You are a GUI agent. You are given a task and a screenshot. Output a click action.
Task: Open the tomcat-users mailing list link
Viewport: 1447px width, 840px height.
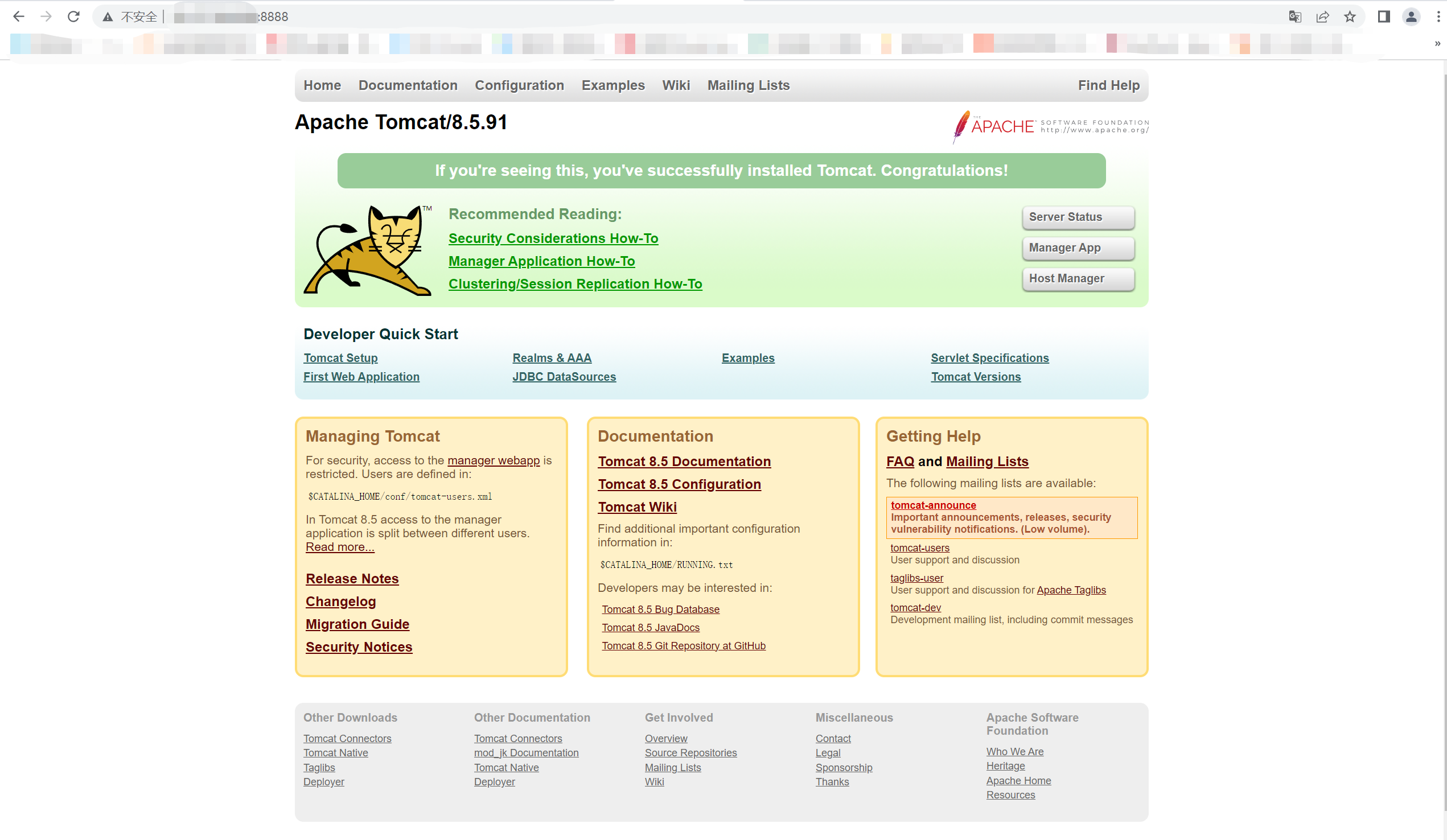(x=919, y=547)
